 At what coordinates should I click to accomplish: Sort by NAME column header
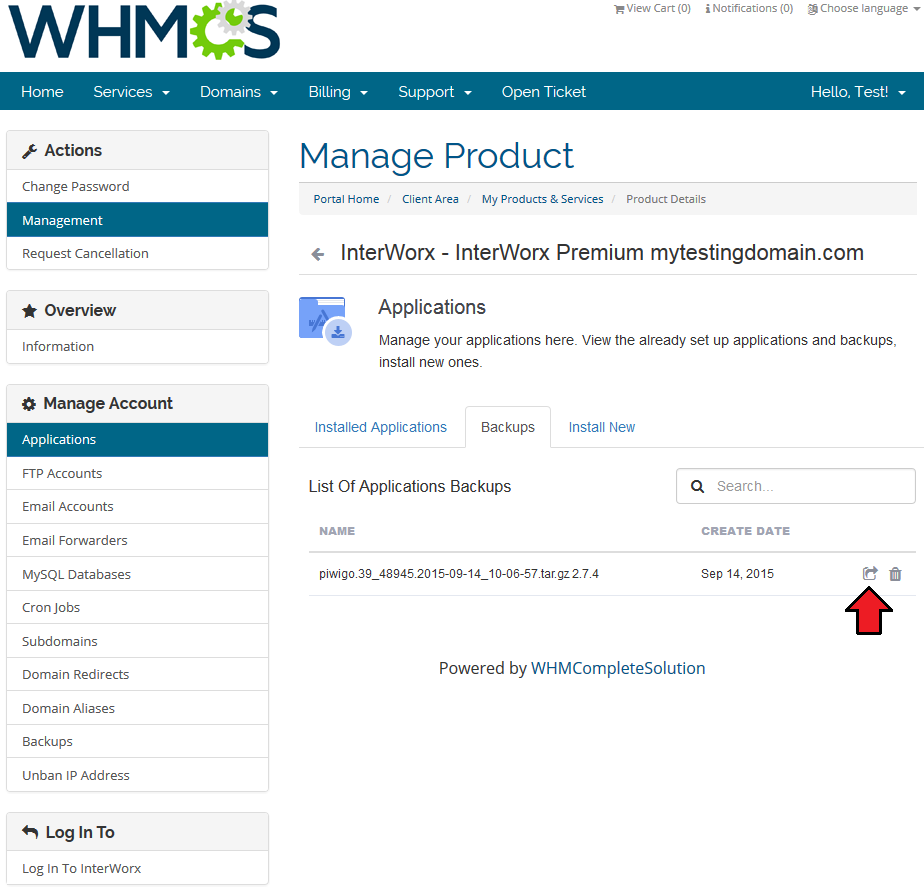(x=337, y=531)
